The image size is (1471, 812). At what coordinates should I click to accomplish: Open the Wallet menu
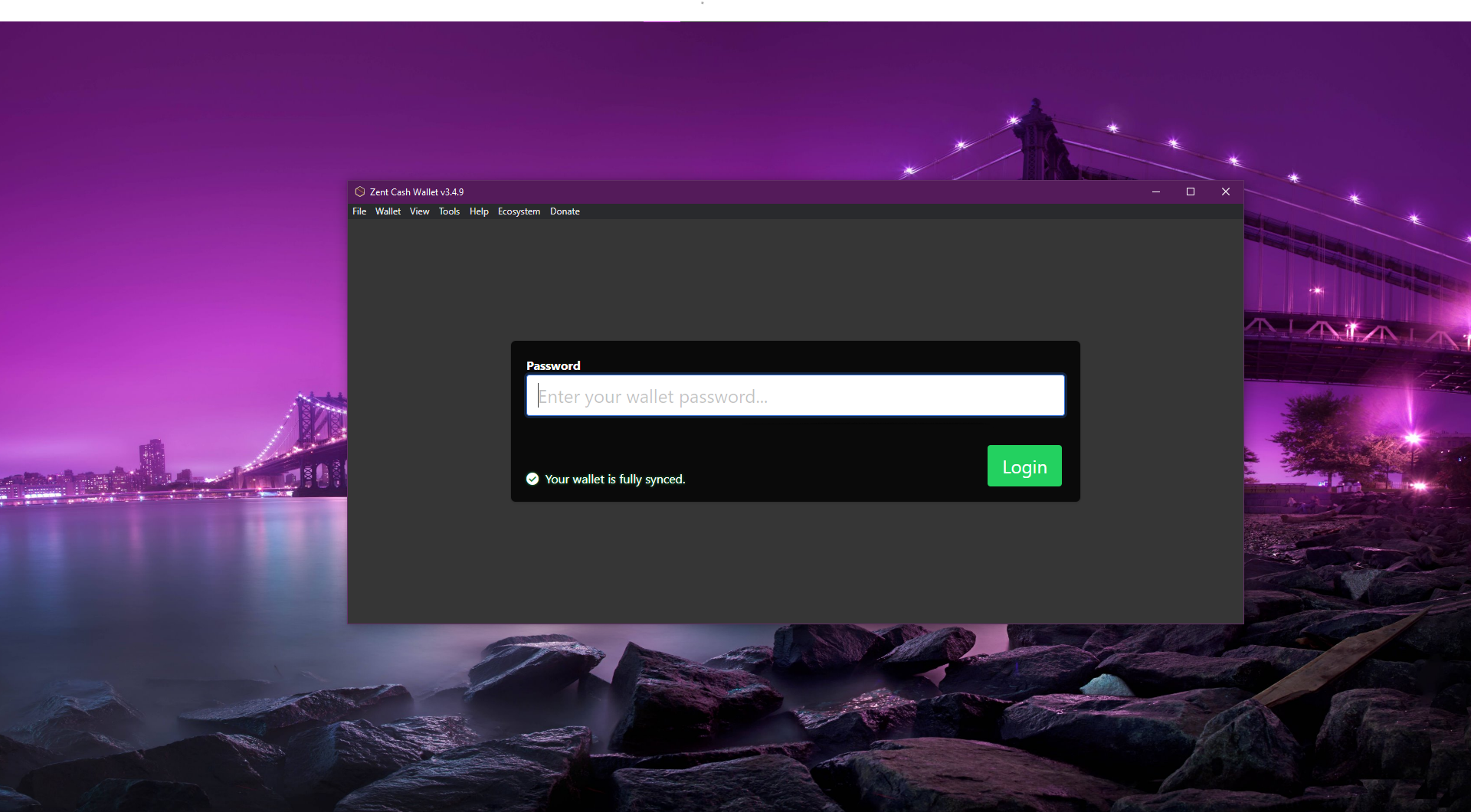coord(388,211)
